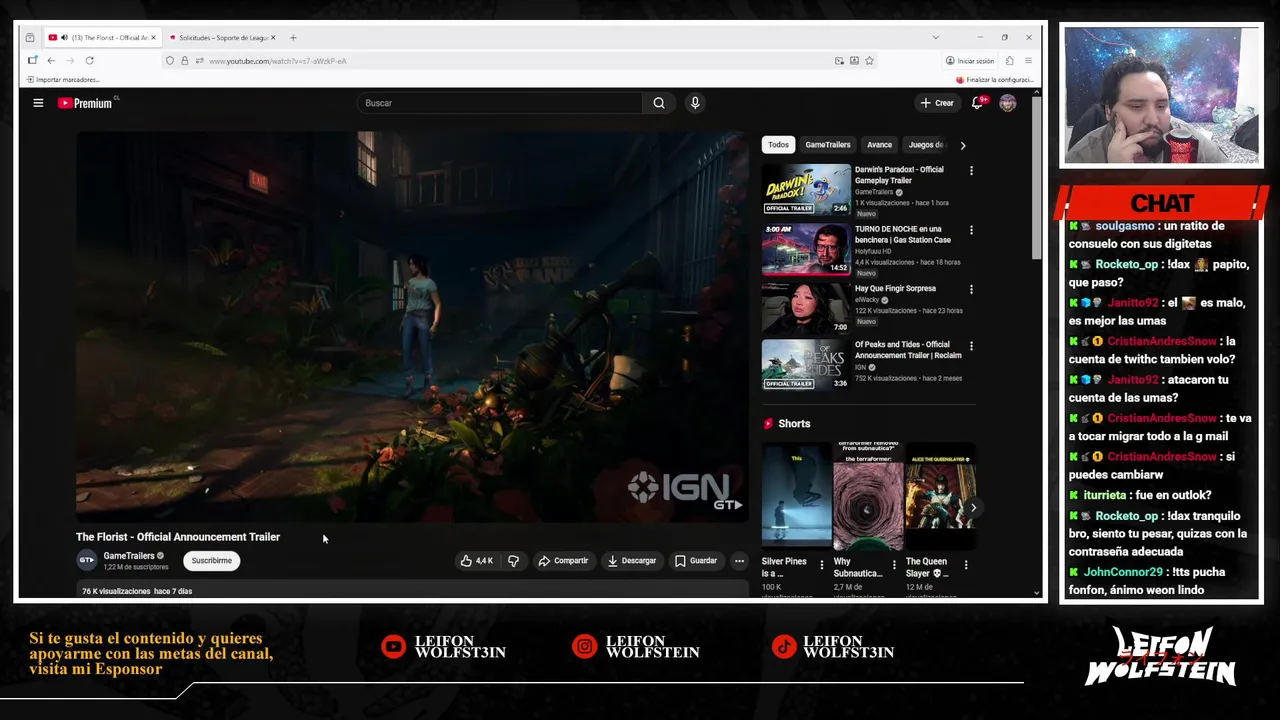Click the search magnifier button
Viewport: 1280px width, 720px height.
(x=659, y=103)
